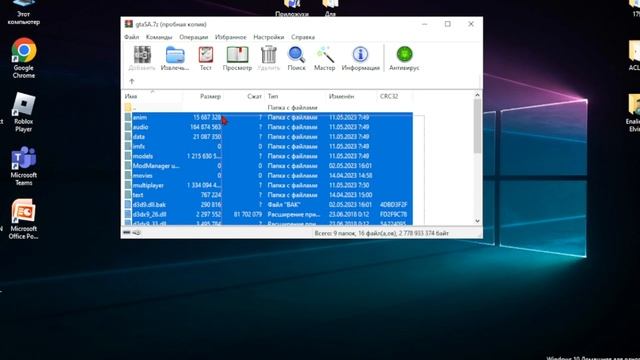
Task: Click the status bar key icon
Action: point(136,233)
